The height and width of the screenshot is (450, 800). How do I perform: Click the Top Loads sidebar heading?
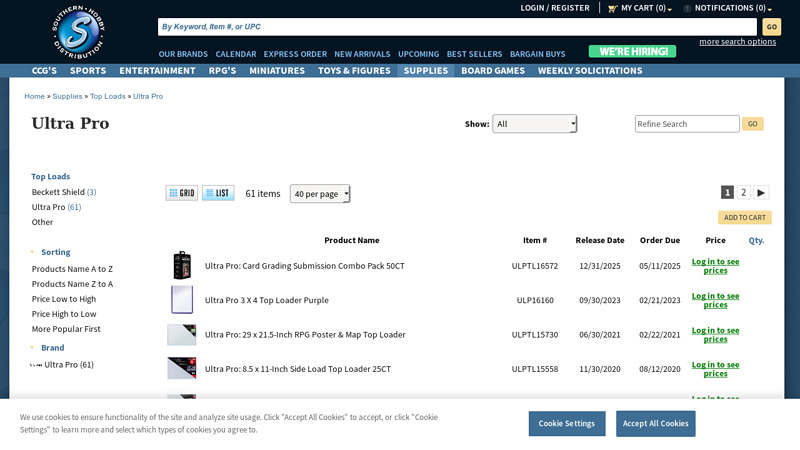(51, 177)
